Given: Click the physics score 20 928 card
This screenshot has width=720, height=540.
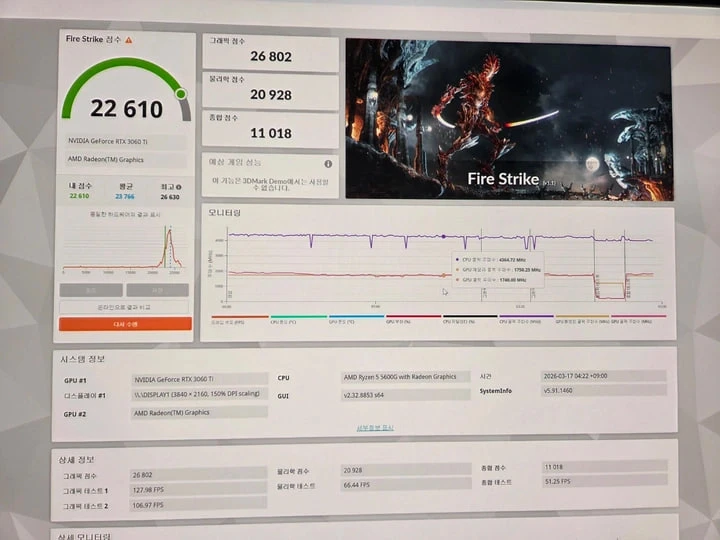Looking at the screenshot, I should click(270, 91).
